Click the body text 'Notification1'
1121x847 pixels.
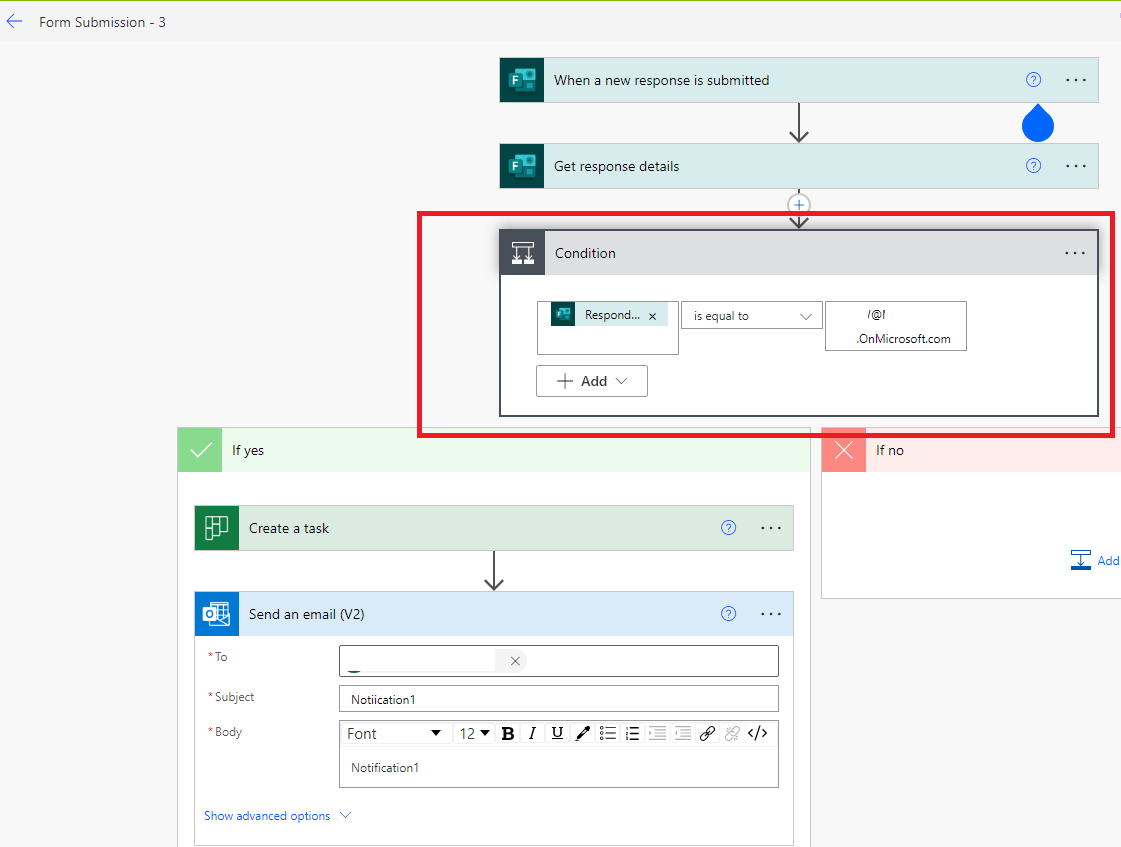[x=385, y=768]
